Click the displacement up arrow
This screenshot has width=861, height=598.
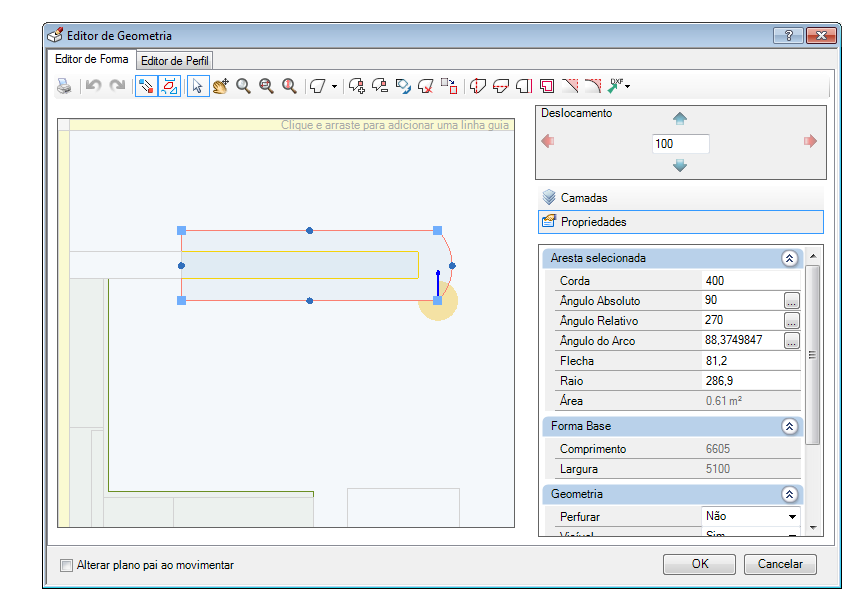[680, 118]
